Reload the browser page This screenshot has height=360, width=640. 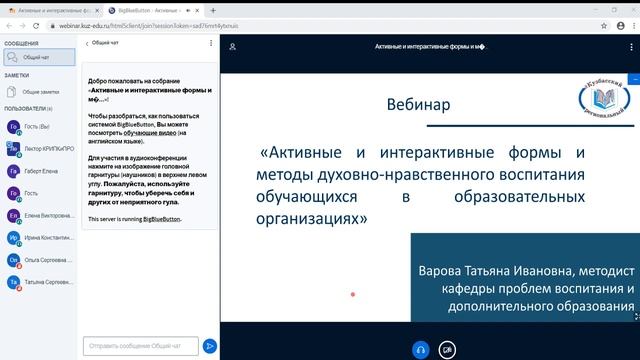click(36, 26)
